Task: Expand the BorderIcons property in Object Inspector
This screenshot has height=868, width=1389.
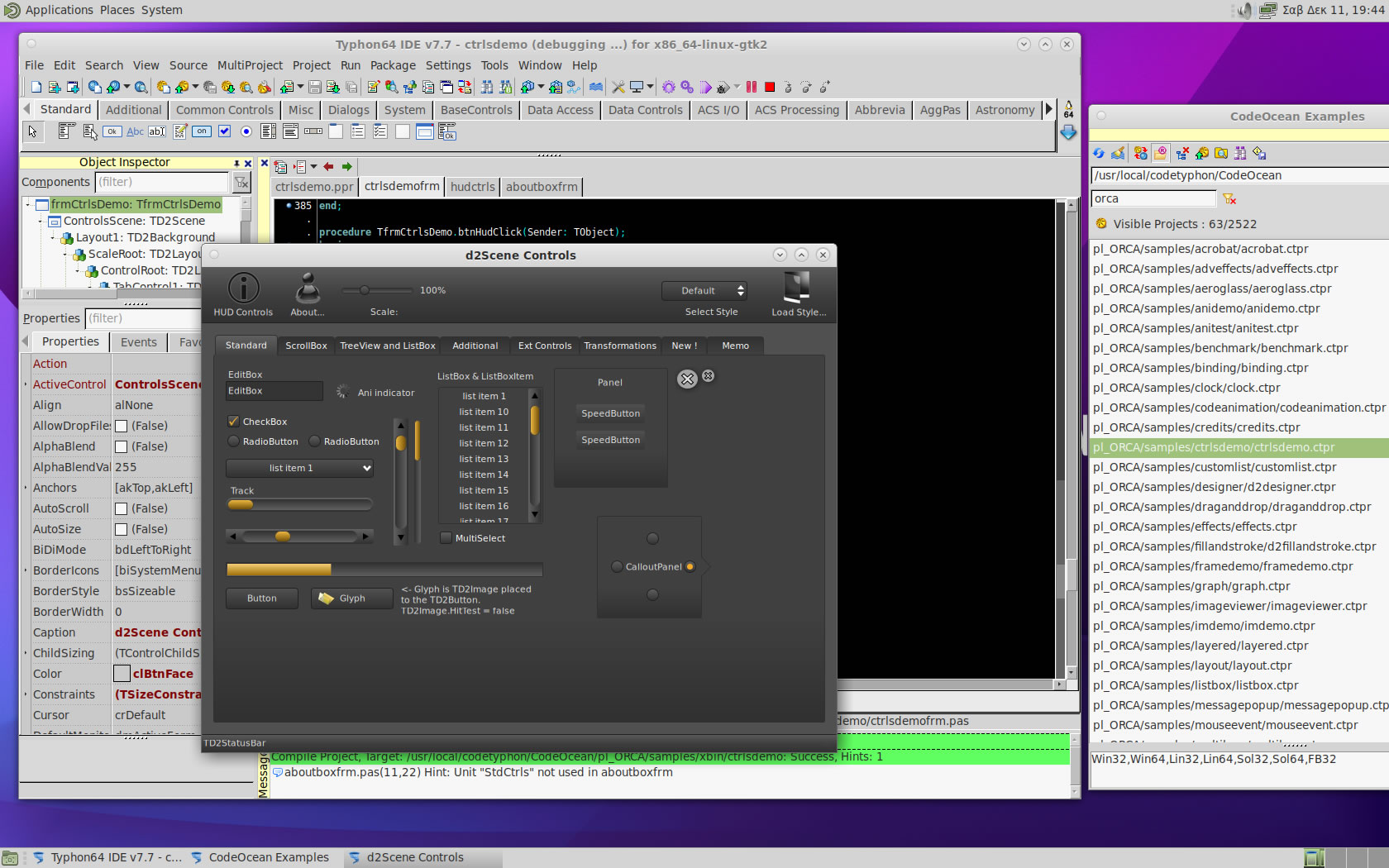Action: point(26,570)
